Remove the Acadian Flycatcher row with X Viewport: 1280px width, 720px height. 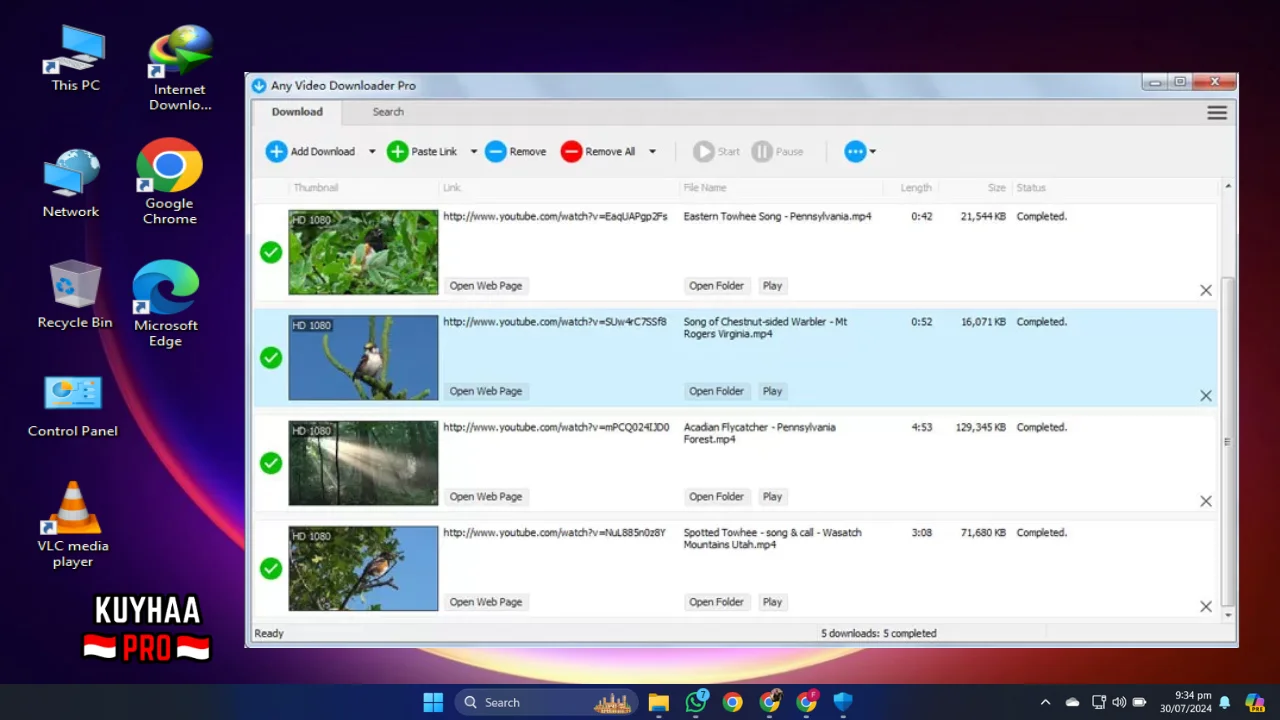[1206, 501]
